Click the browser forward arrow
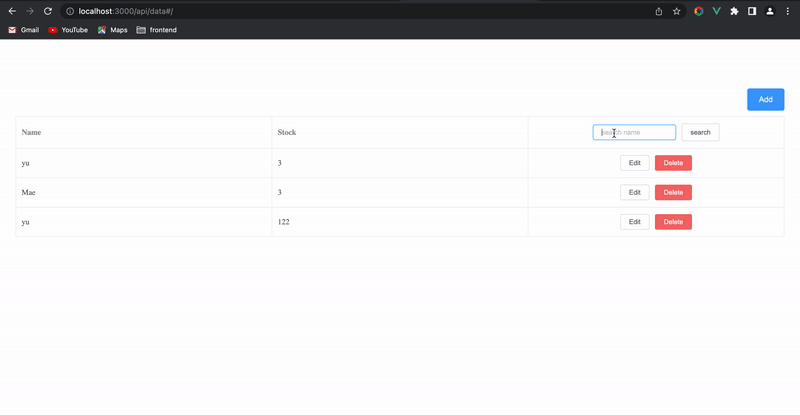The height and width of the screenshot is (416, 800). (x=30, y=11)
